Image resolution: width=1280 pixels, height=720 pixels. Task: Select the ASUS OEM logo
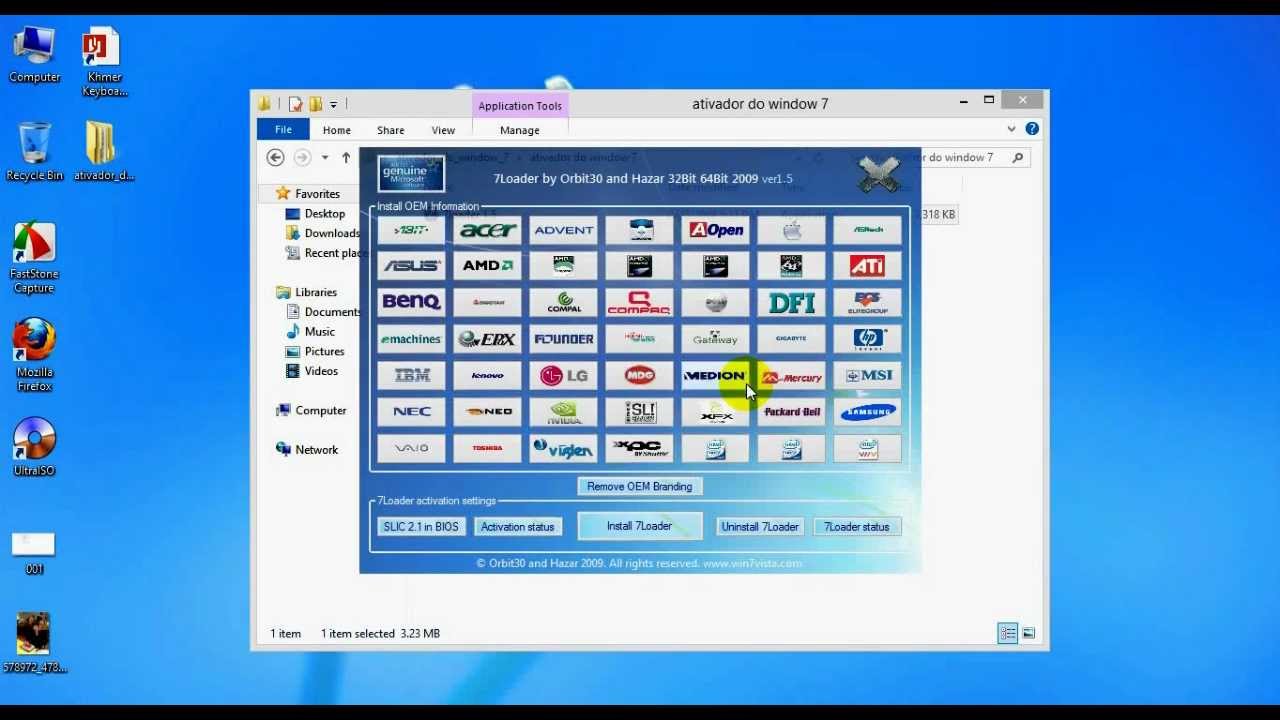(x=411, y=266)
